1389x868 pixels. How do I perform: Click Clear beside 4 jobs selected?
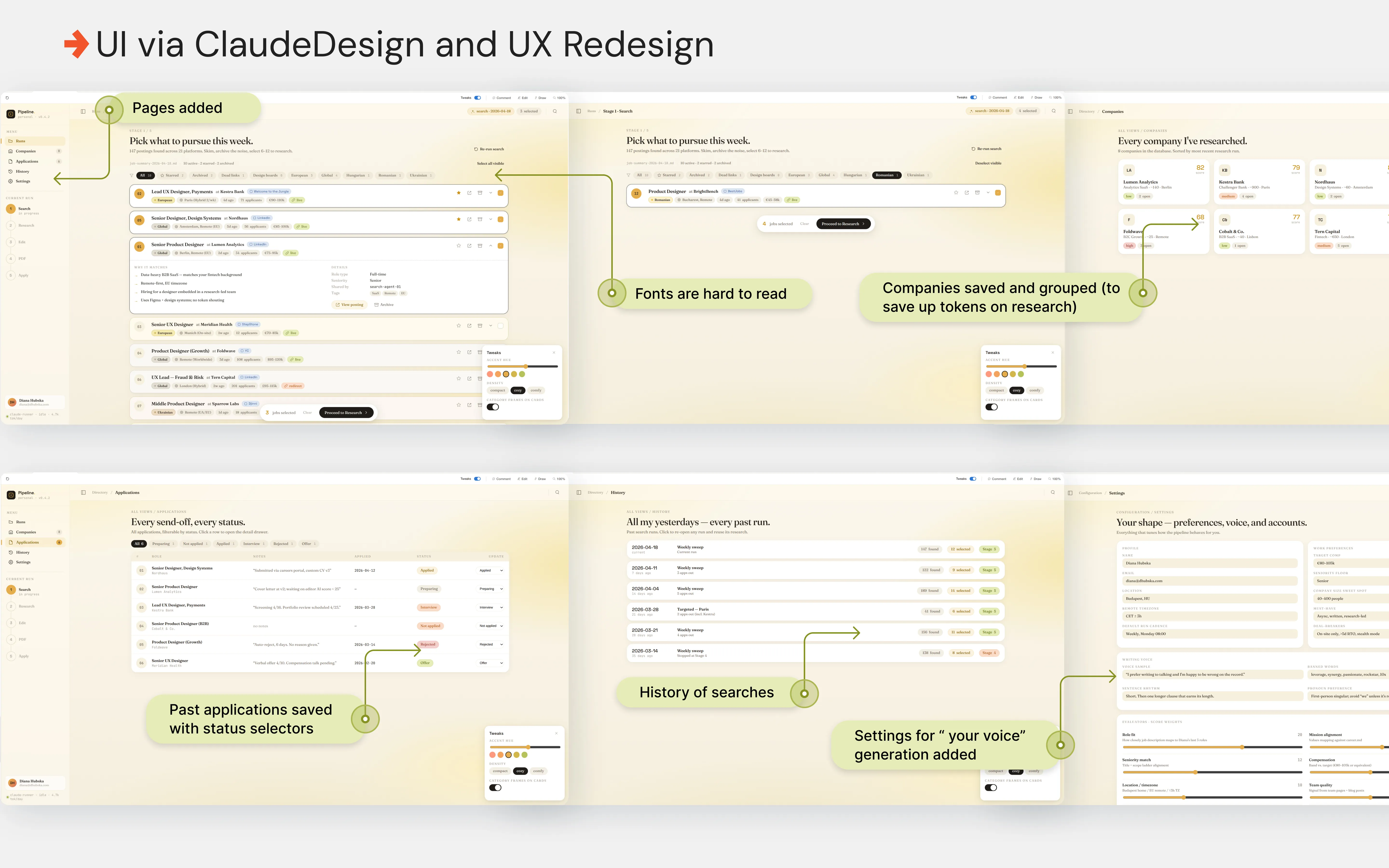(804, 224)
